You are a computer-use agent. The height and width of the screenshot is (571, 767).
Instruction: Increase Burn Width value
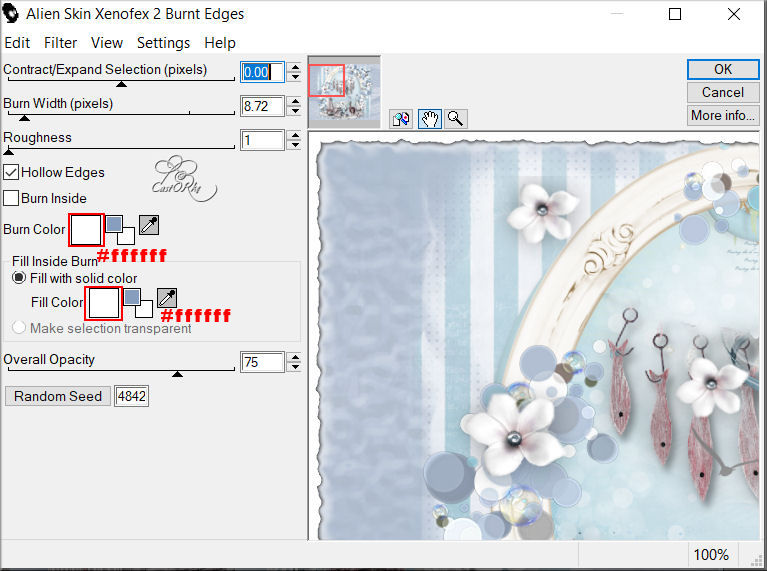(294, 101)
